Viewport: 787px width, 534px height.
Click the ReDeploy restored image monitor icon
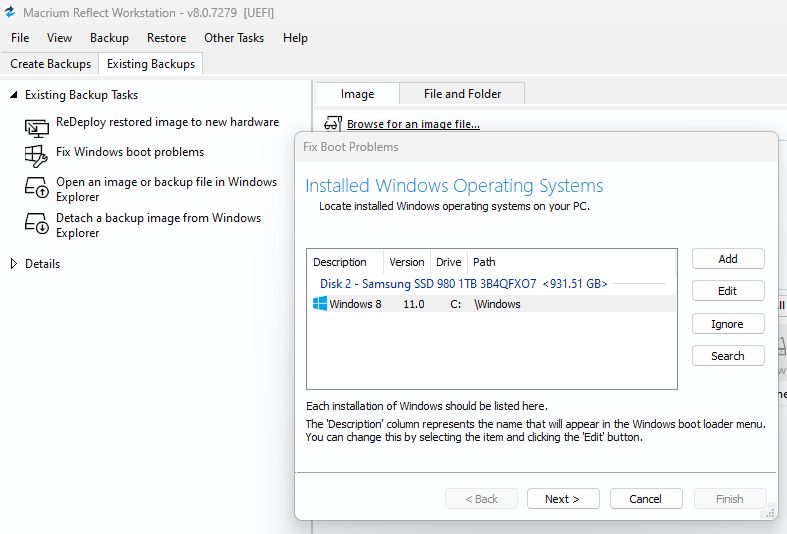tap(37, 128)
